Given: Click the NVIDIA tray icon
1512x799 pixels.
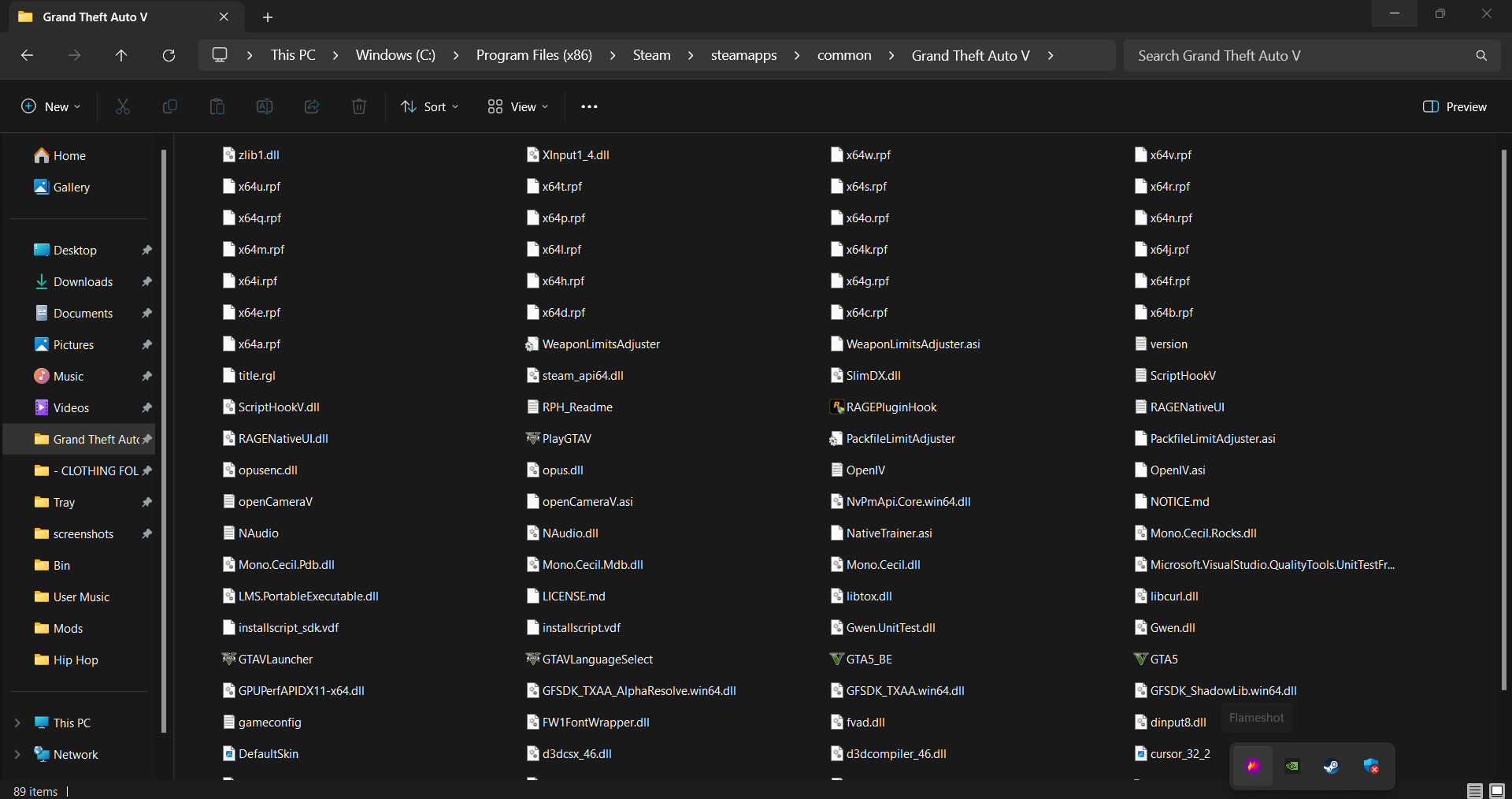Looking at the screenshot, I should [x=1292, y=766].
